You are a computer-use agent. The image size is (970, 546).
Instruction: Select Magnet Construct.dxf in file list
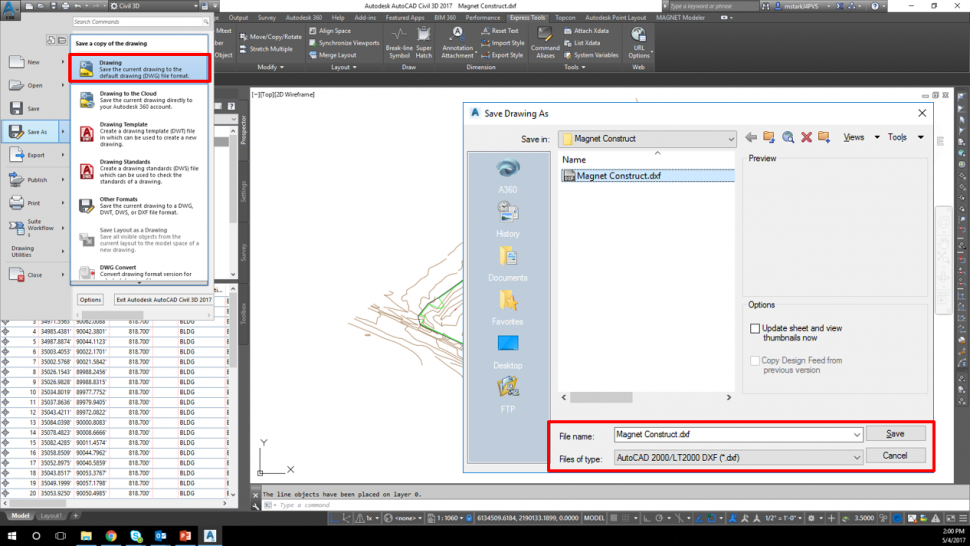click(647, 176)
